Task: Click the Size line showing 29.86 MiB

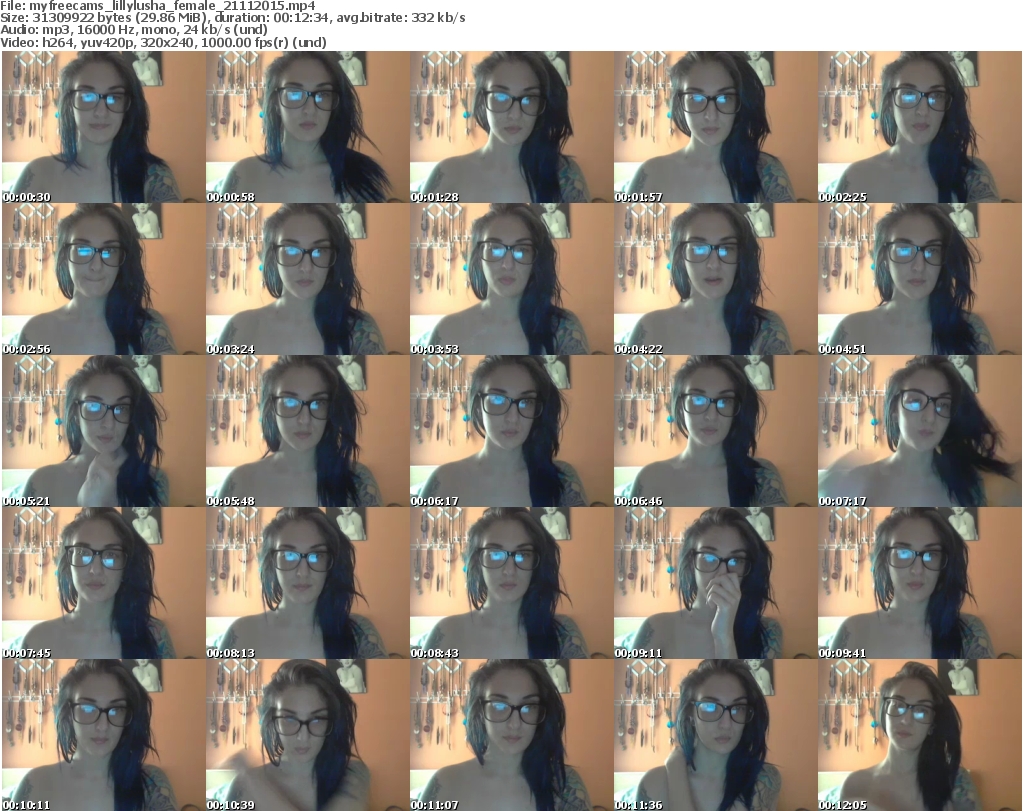Action: click(x=232, y=18)
